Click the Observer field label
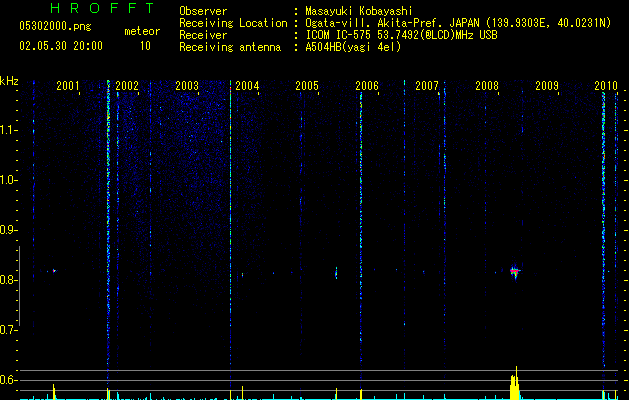The image size is (629, 400). click(203, 11)
